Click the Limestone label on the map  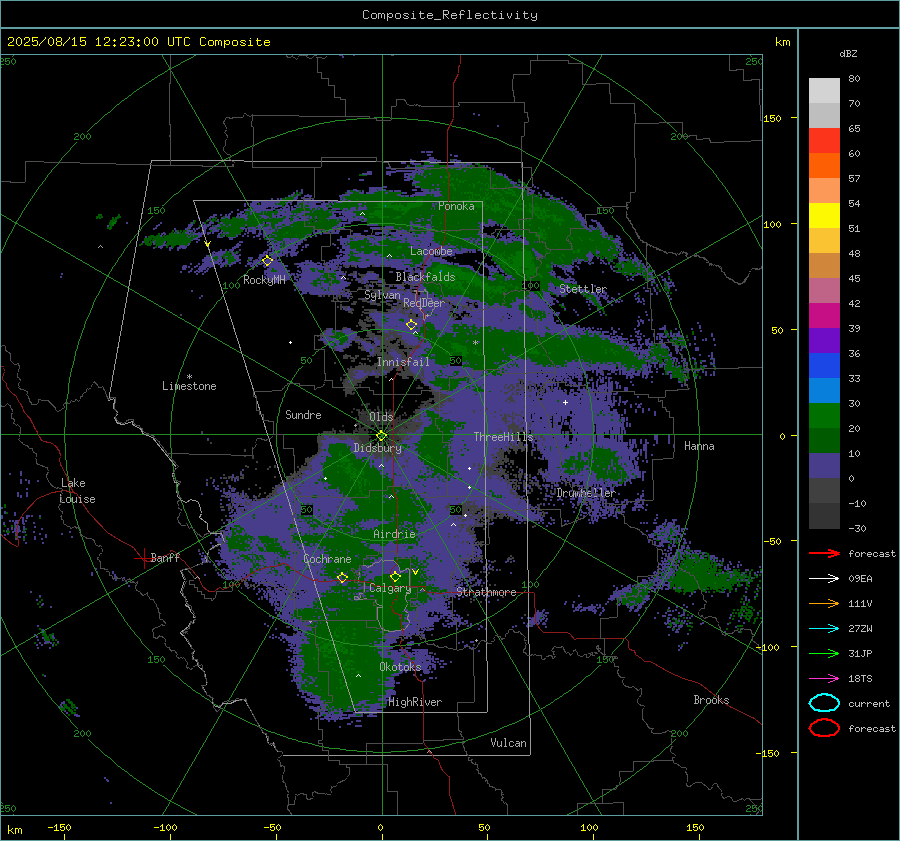pos(189,386)
